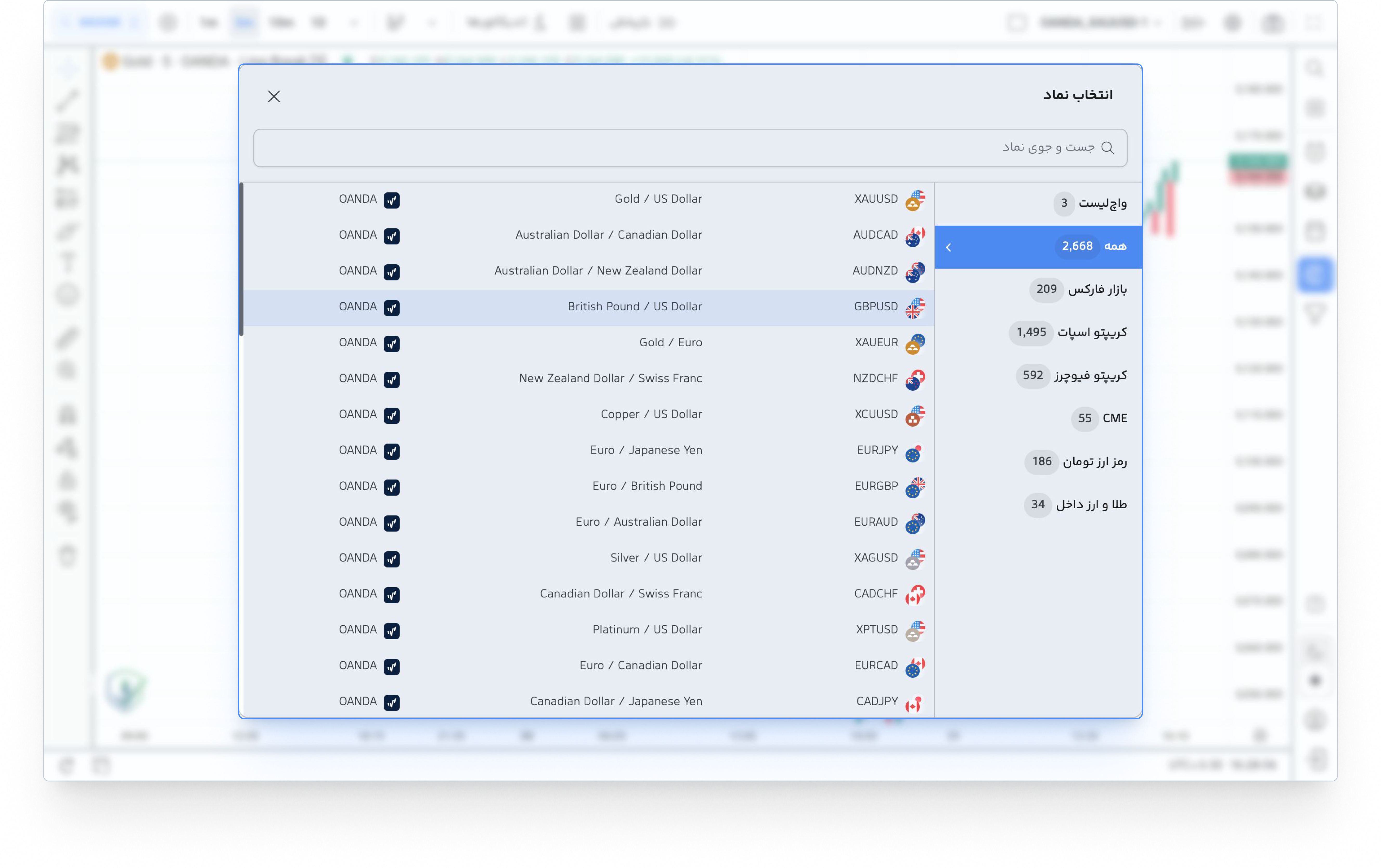
Task: Click the OANDA label in the AUDNZD row
Action: (x=358, y=271)
